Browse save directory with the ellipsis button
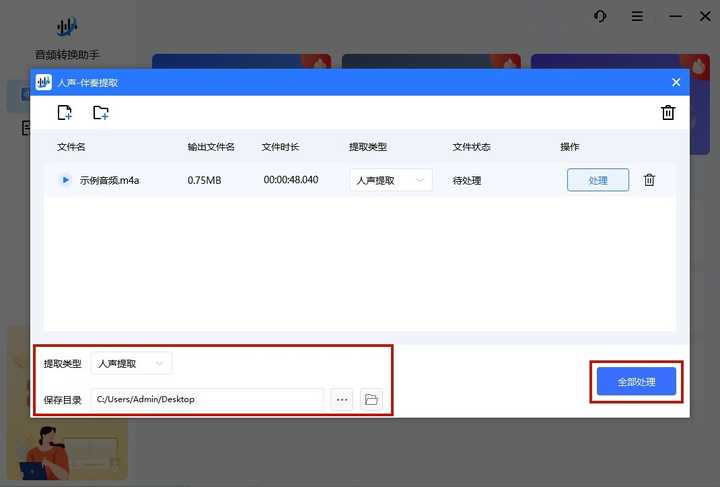 342,399
